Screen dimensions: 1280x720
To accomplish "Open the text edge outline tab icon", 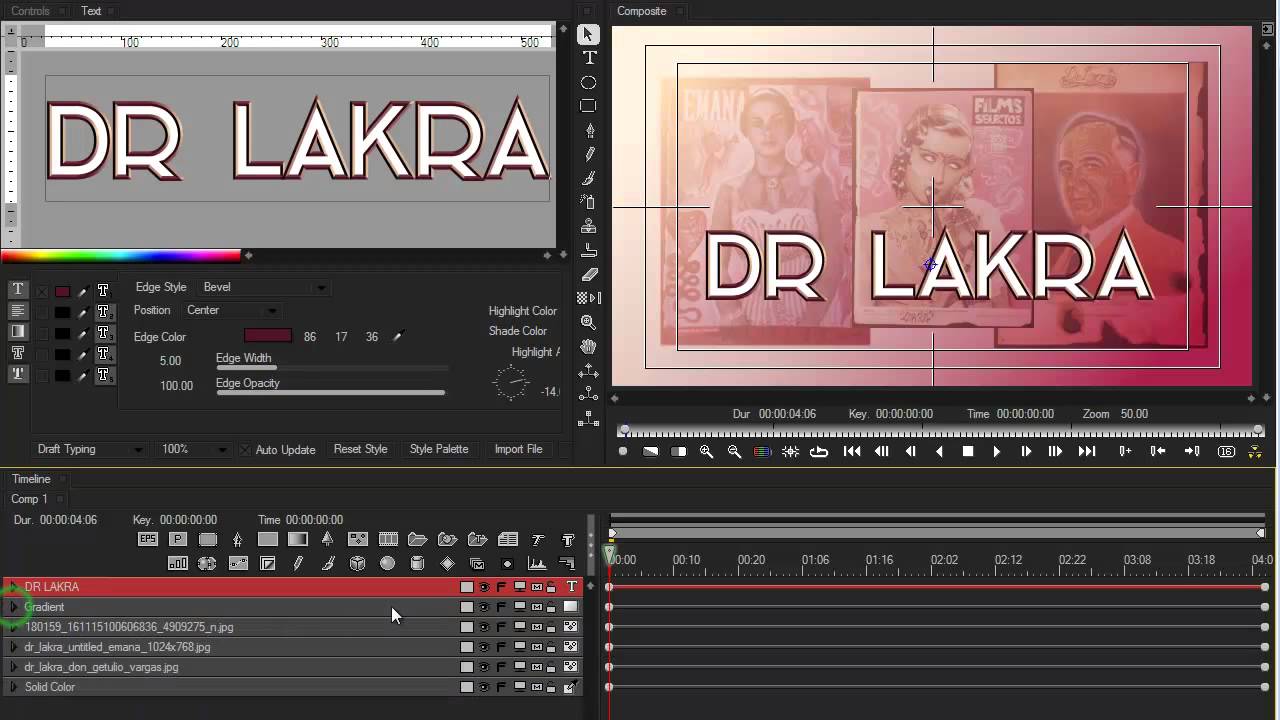I will (x=17, y=353).
